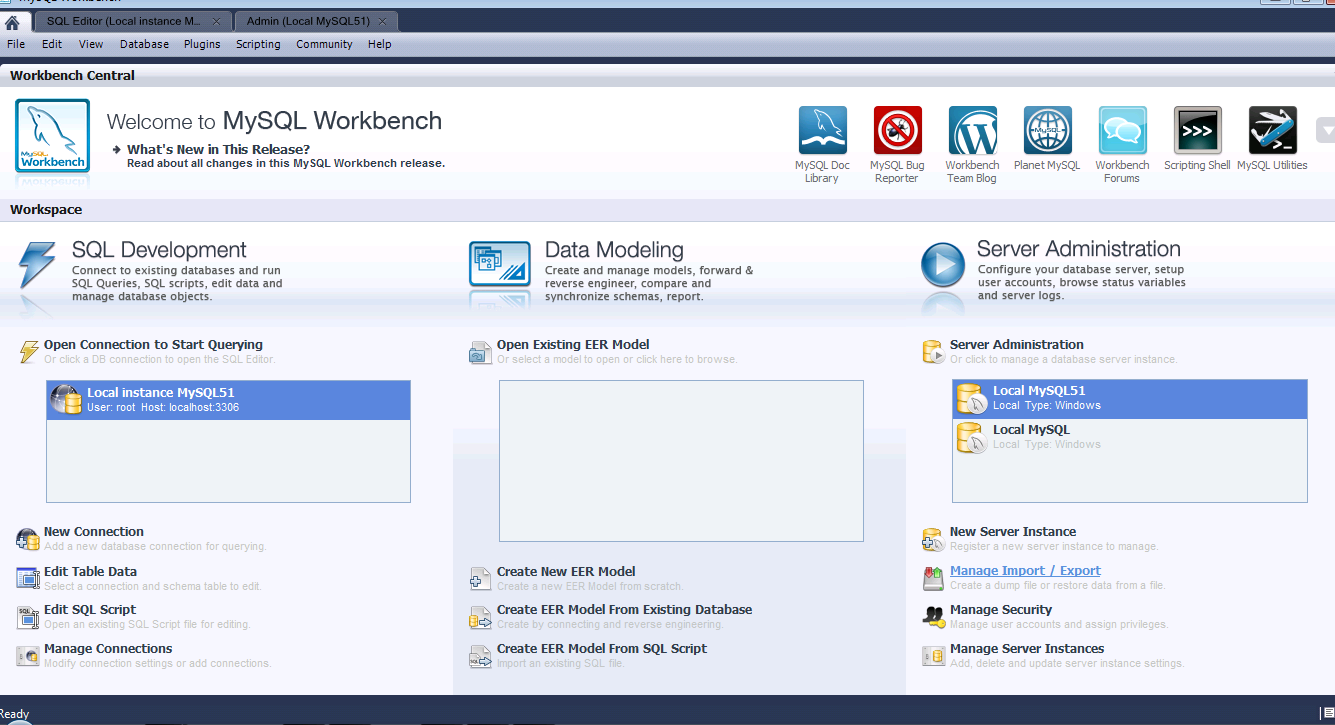The height and width of the screenshot is (725, 1335).
Task: Launch the Scripting Shell icon
Action: [x=1197, y=131]
